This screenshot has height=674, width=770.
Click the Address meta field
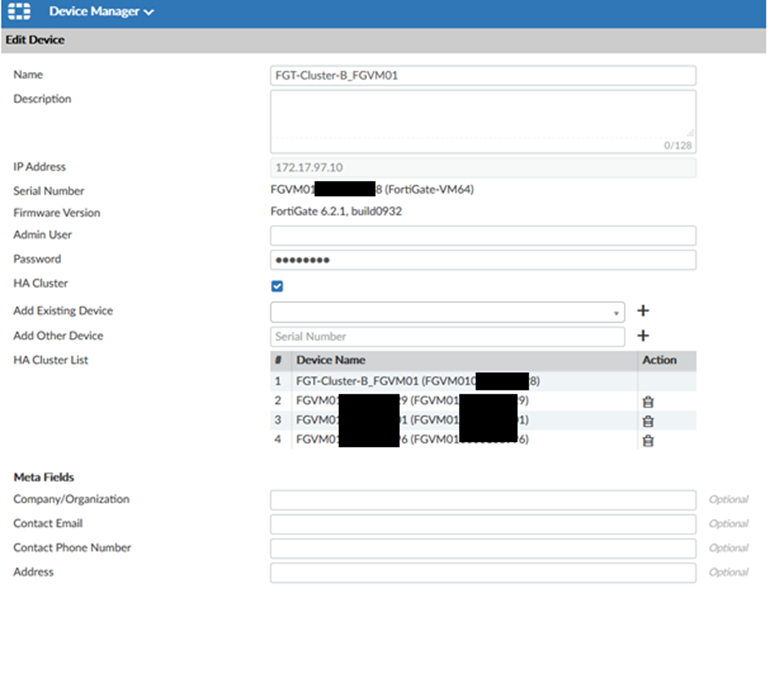(x=482, y=573)
